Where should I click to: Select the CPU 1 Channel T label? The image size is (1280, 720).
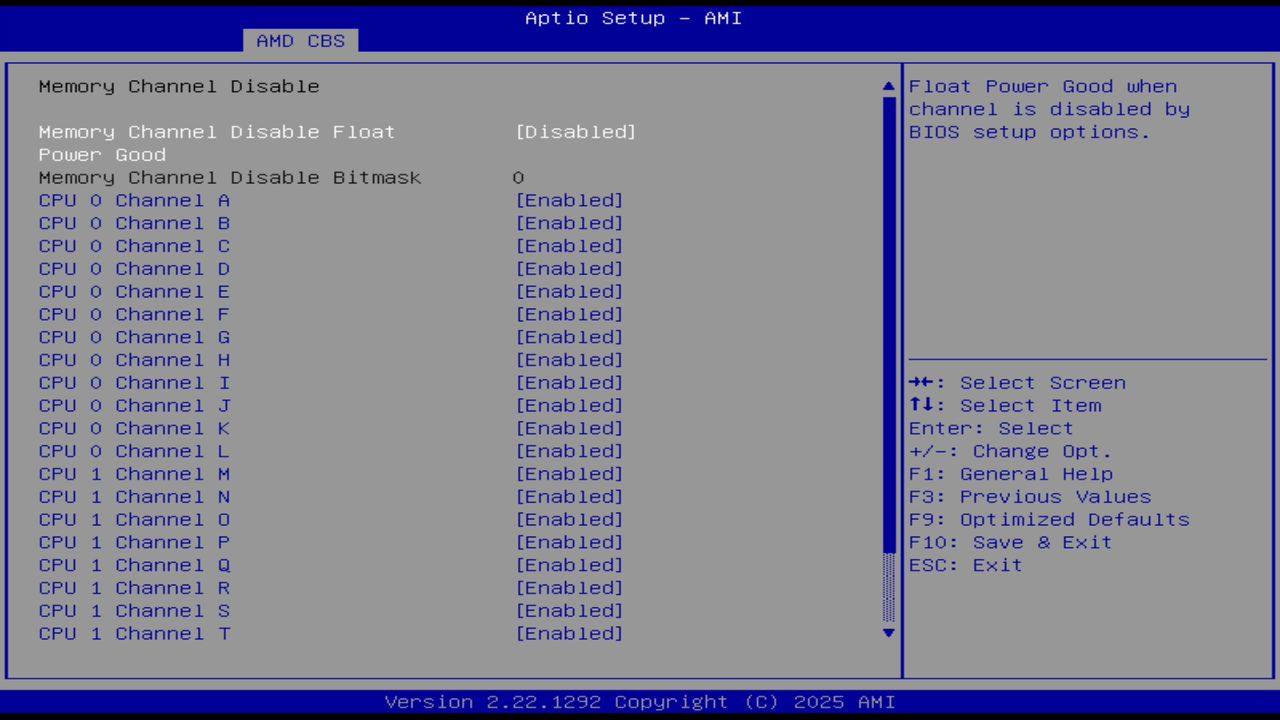point(134,634)
